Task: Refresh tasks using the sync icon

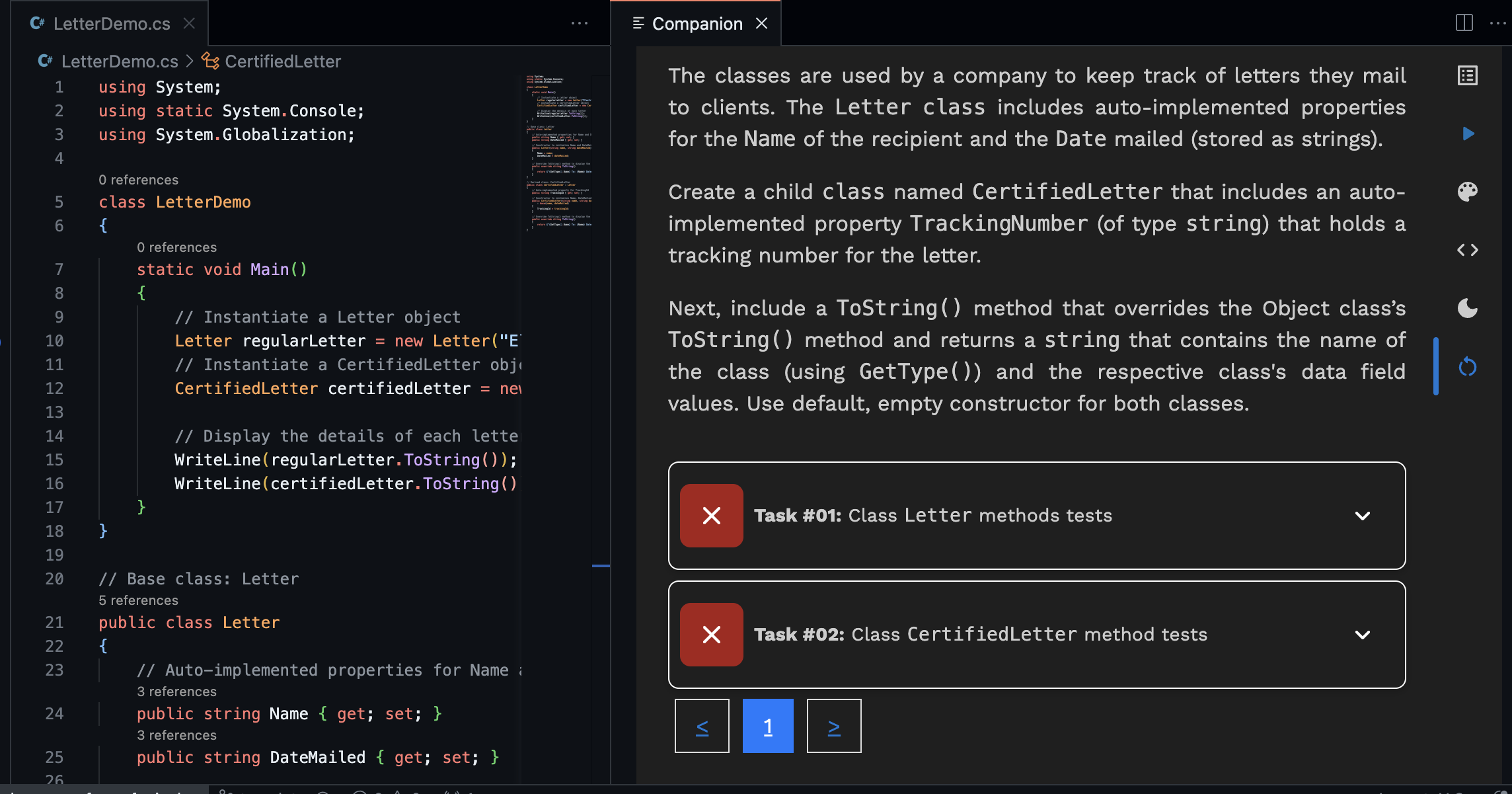Action: [1467, 366]
